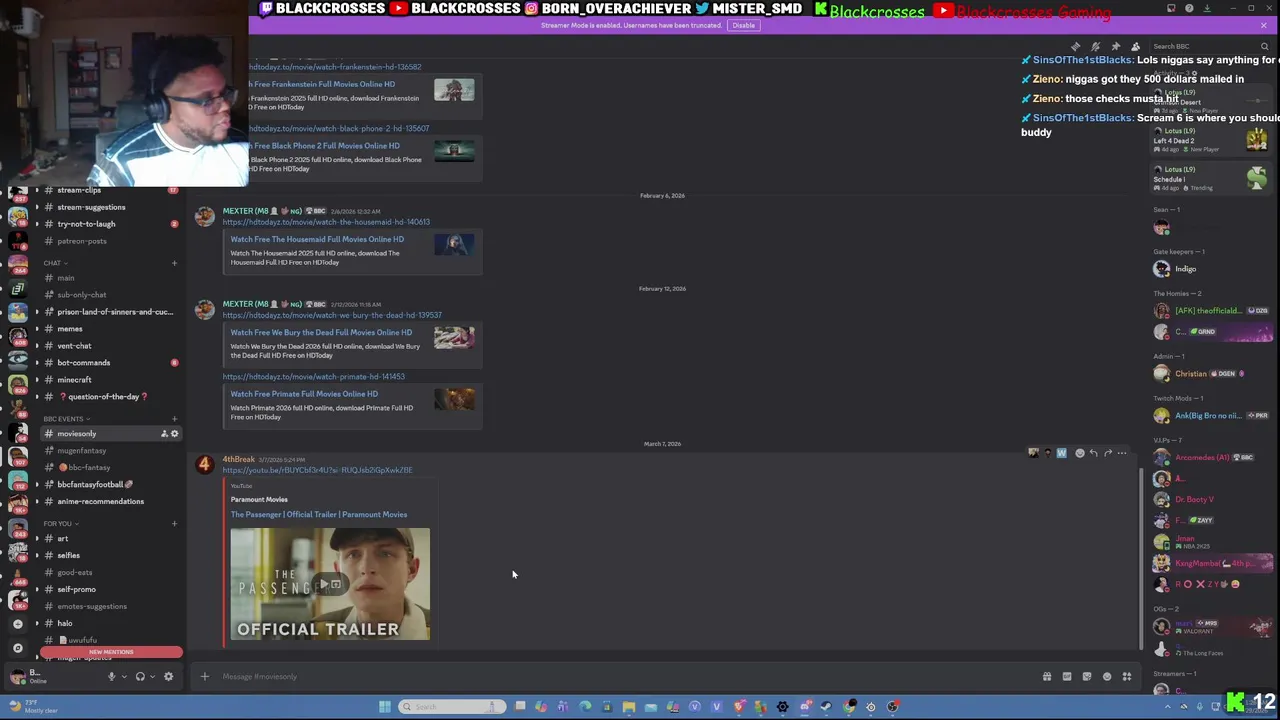This screenshot has width=1280, height=720.
Task: Disable Streamer Mode via the Disable button
Action: pos(743,25)
